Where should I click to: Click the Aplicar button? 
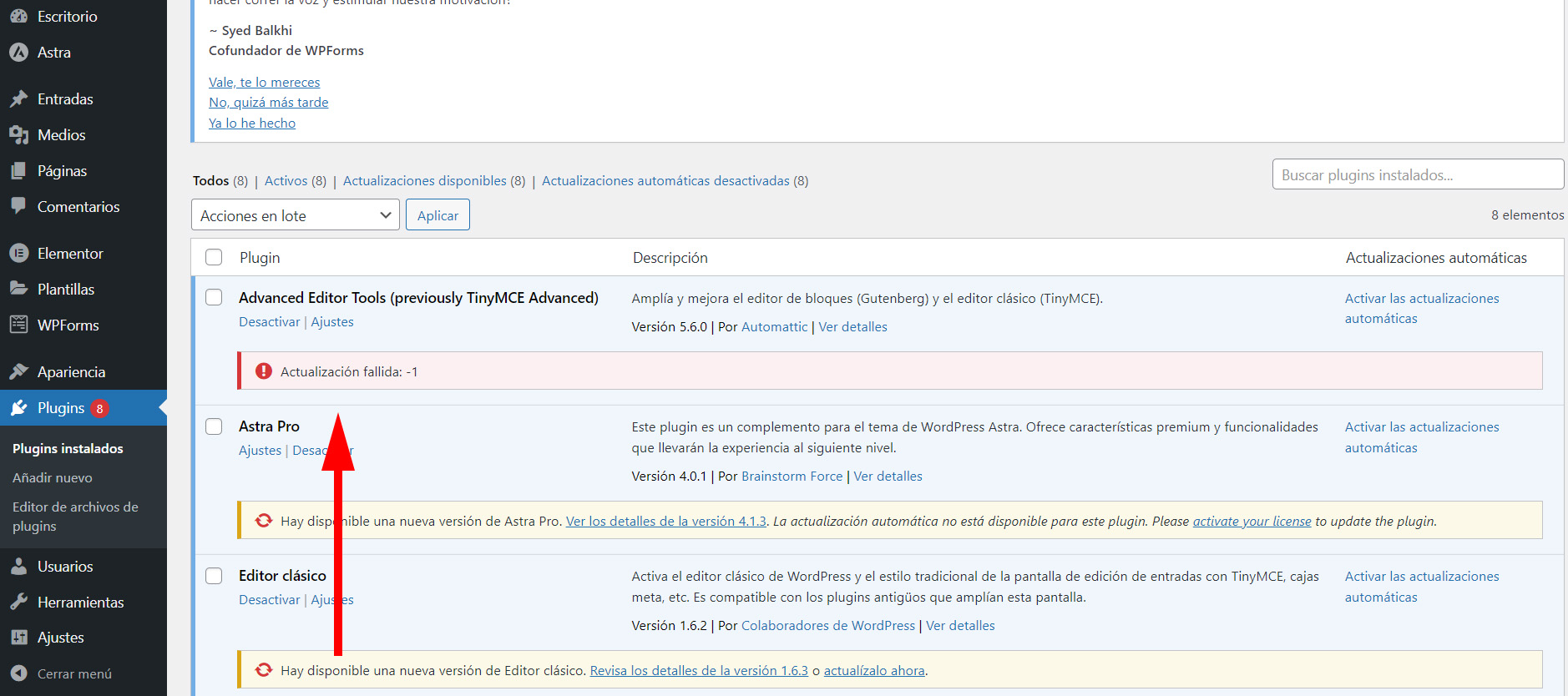tap(438, 215)
